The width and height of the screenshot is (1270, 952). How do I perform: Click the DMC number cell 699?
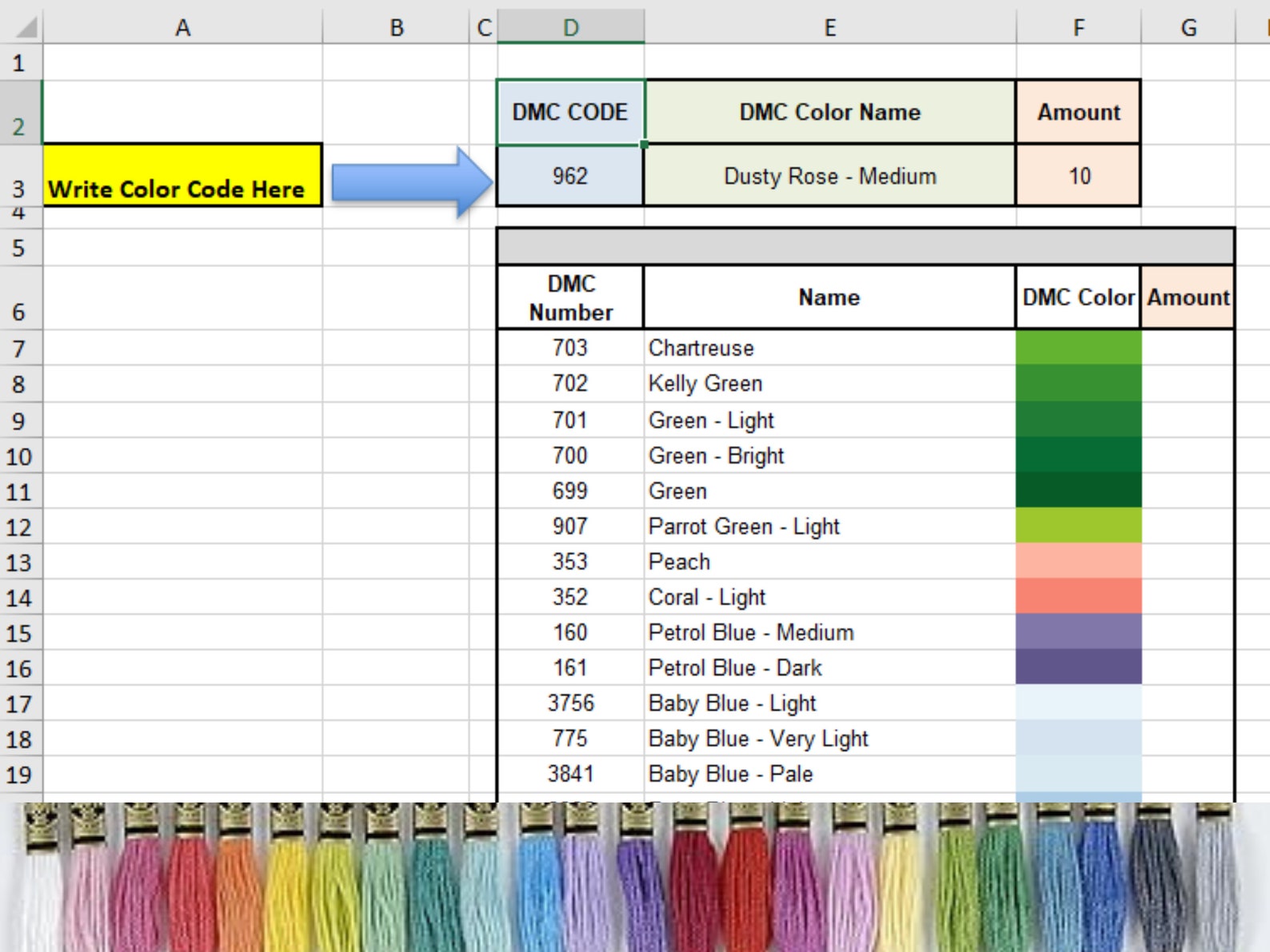pyautogui.click(x=570, y=490)
